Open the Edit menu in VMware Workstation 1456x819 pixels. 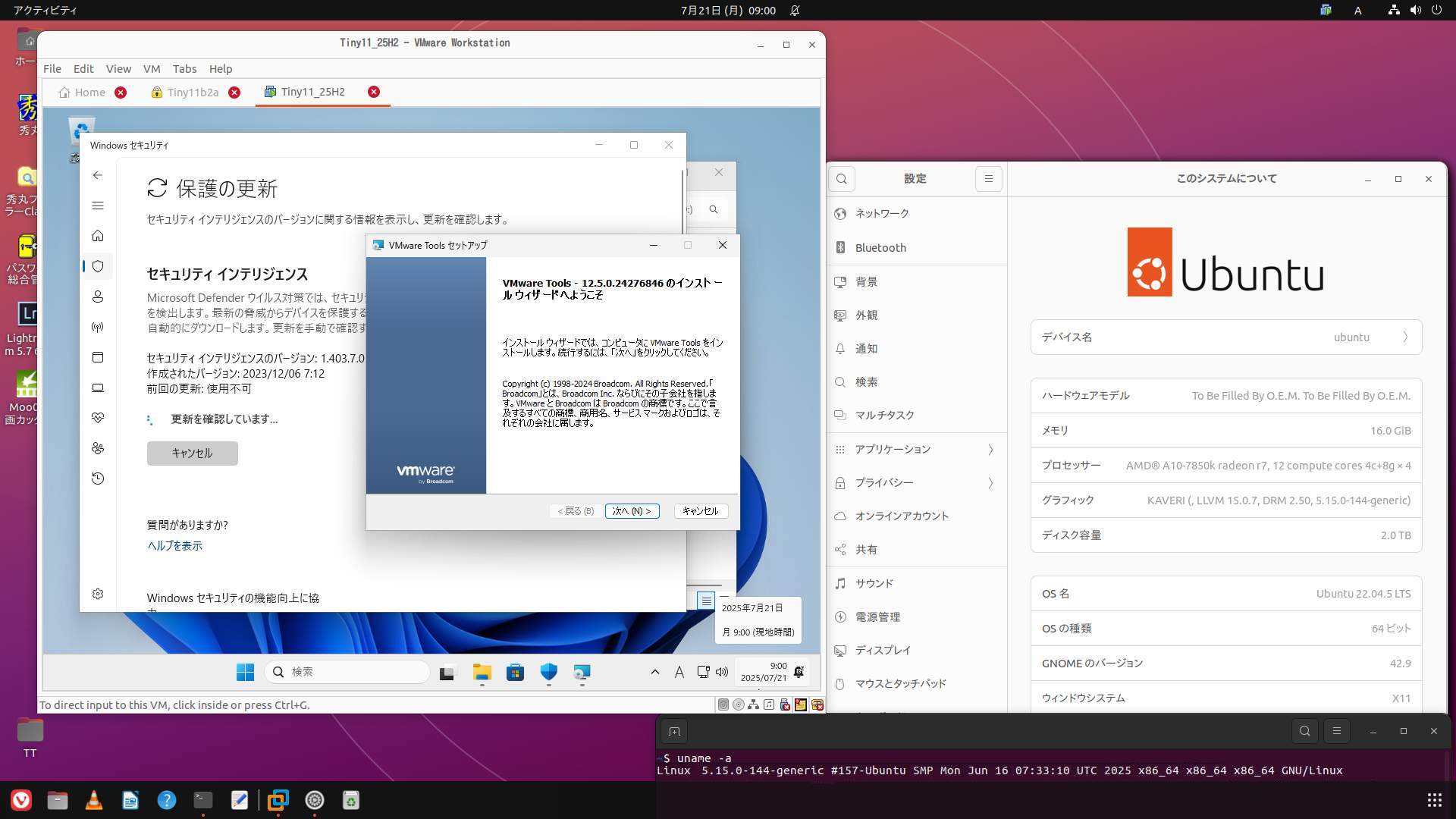83,68
